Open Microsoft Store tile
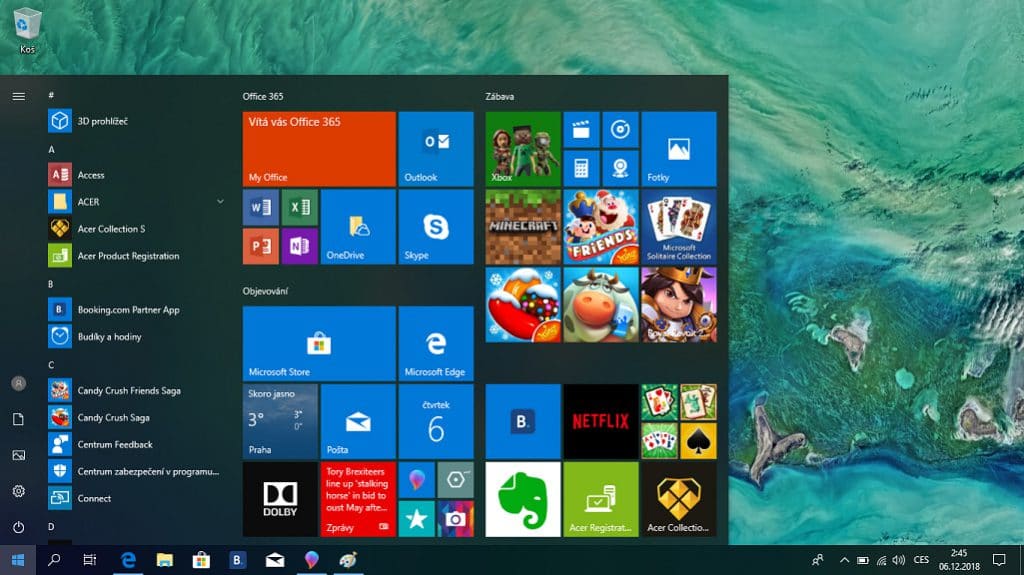 319,344
